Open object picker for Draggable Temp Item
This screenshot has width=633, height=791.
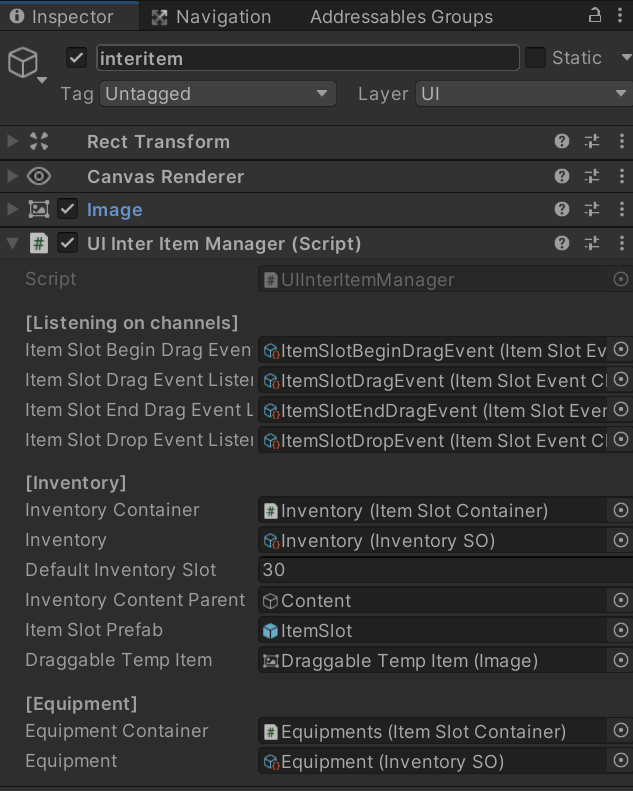621,660
